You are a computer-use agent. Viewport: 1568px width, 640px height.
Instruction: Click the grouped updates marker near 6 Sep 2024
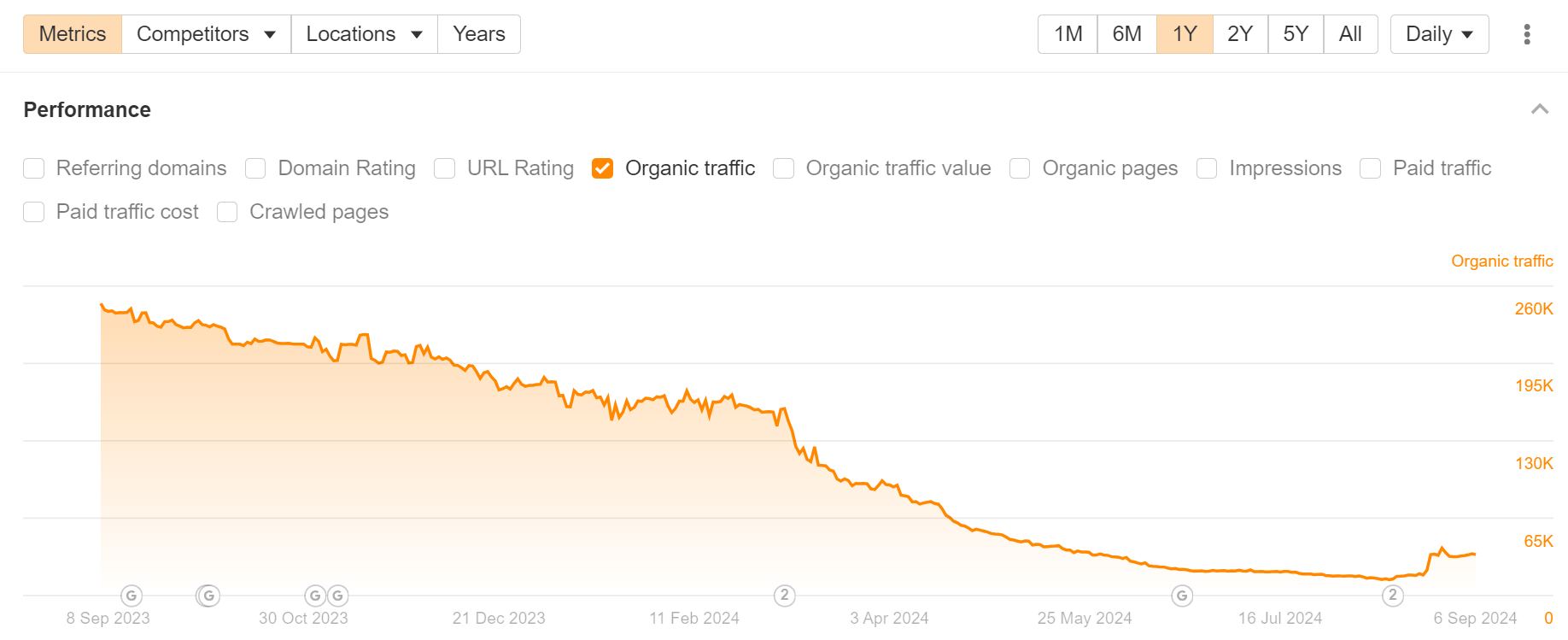(1393, 596)
